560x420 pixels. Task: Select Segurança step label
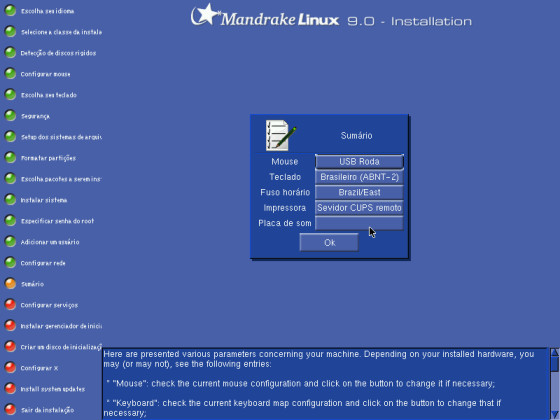35,116
